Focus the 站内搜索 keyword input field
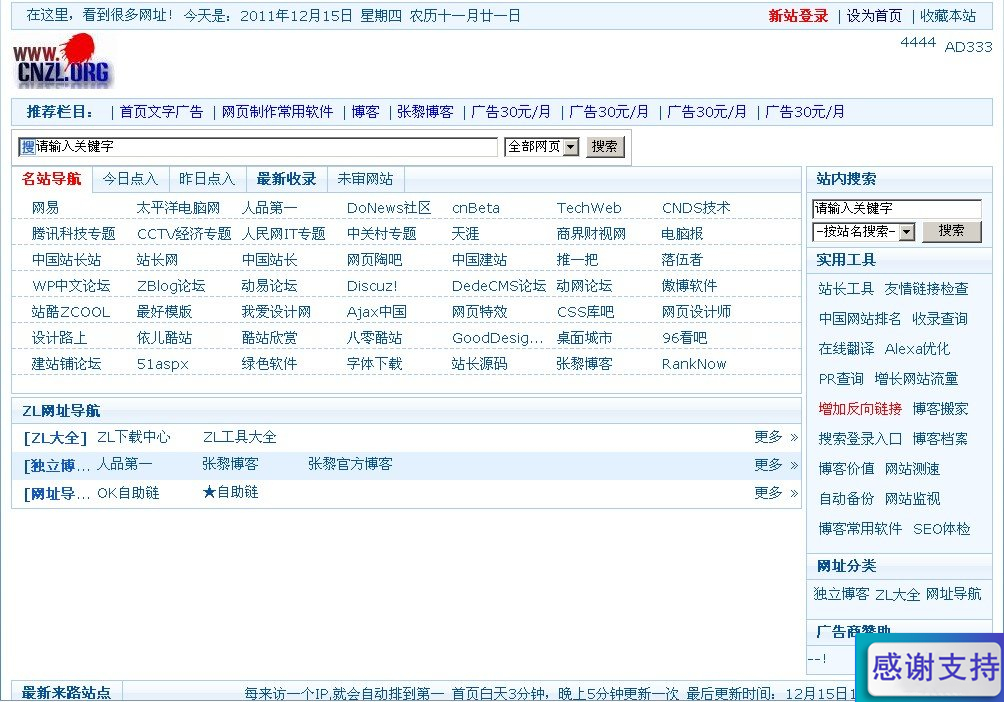The image size is (1004, 702). click(x=896, y=208)
